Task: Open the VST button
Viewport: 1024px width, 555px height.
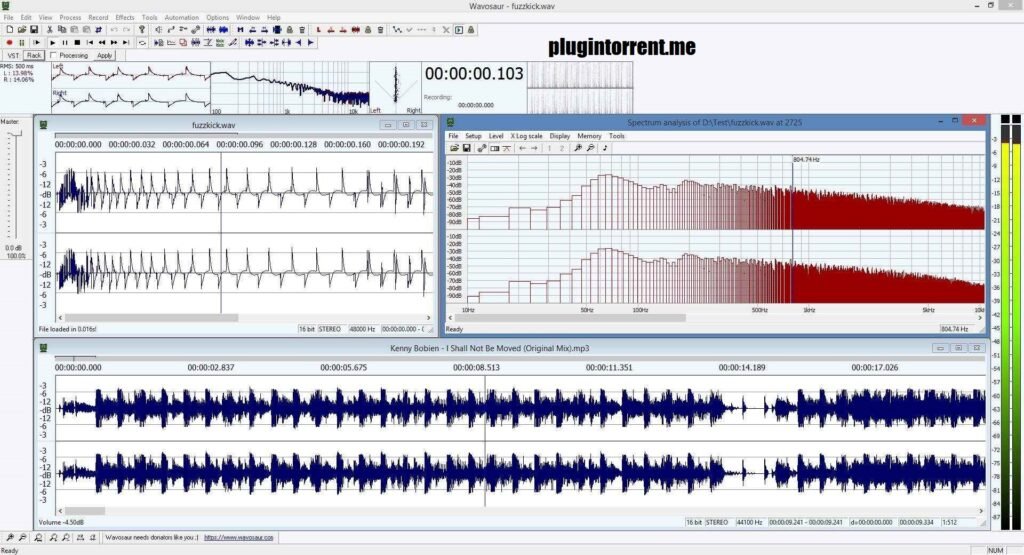Action: [13, 56]
